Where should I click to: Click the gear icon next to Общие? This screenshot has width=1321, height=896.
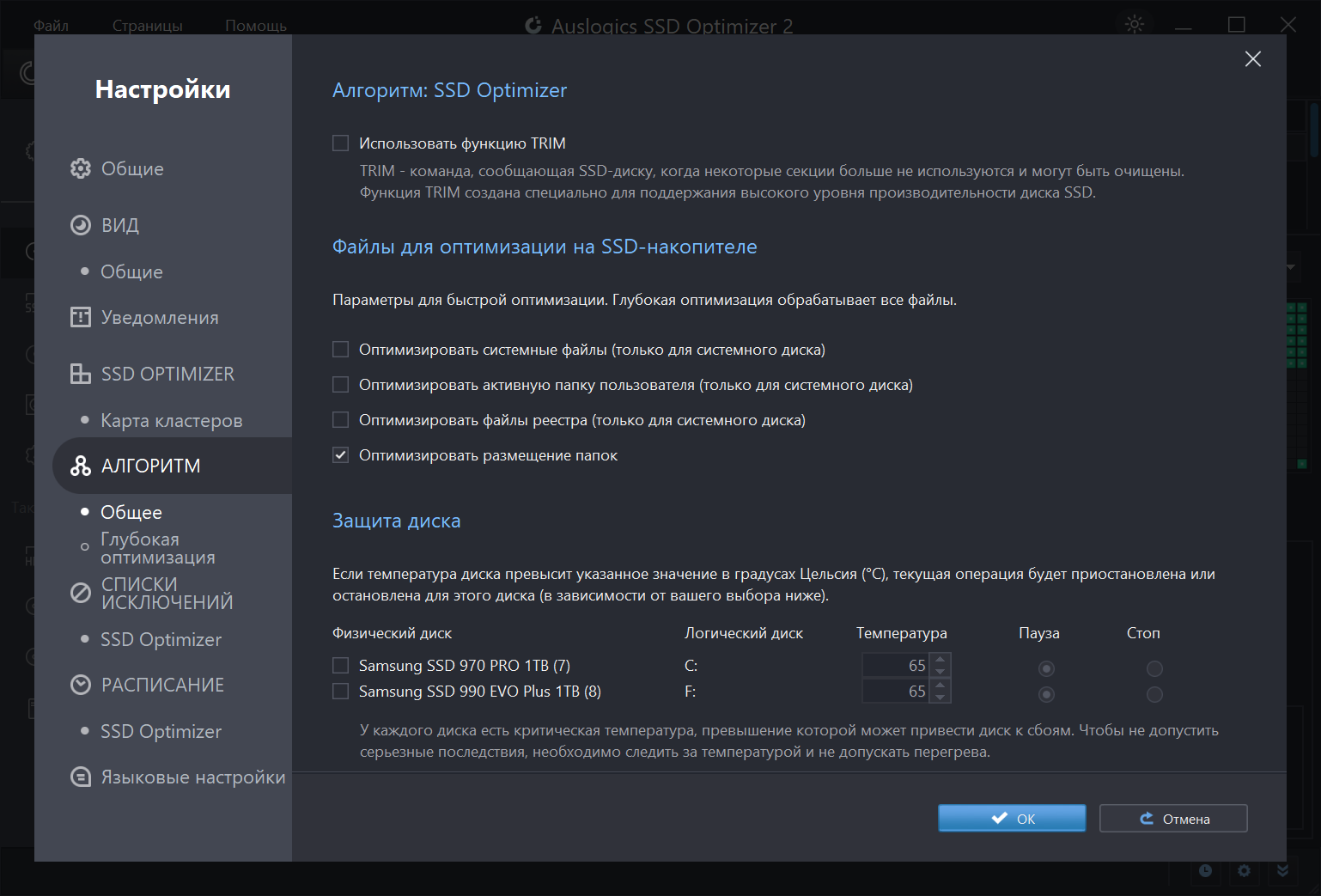tap(80, 168)
